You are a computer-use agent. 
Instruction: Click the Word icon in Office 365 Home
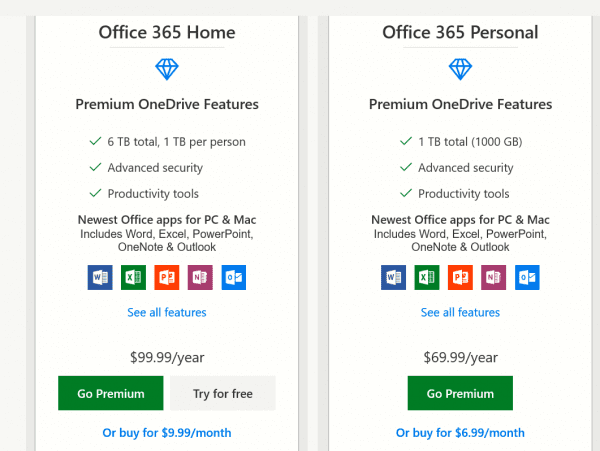(100, 277)
